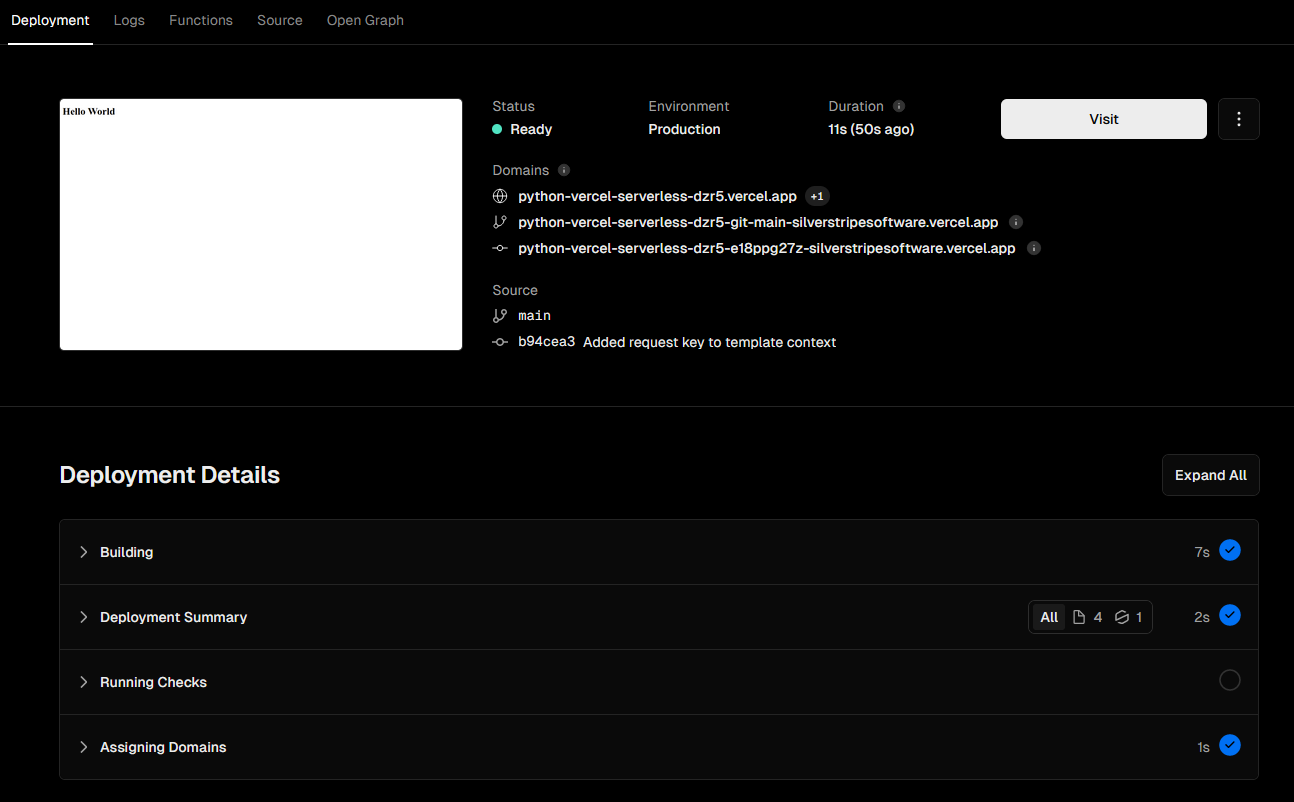The image size is (1294, 802).
Task: Click the branch icon beside main
Action: [500, 315]
